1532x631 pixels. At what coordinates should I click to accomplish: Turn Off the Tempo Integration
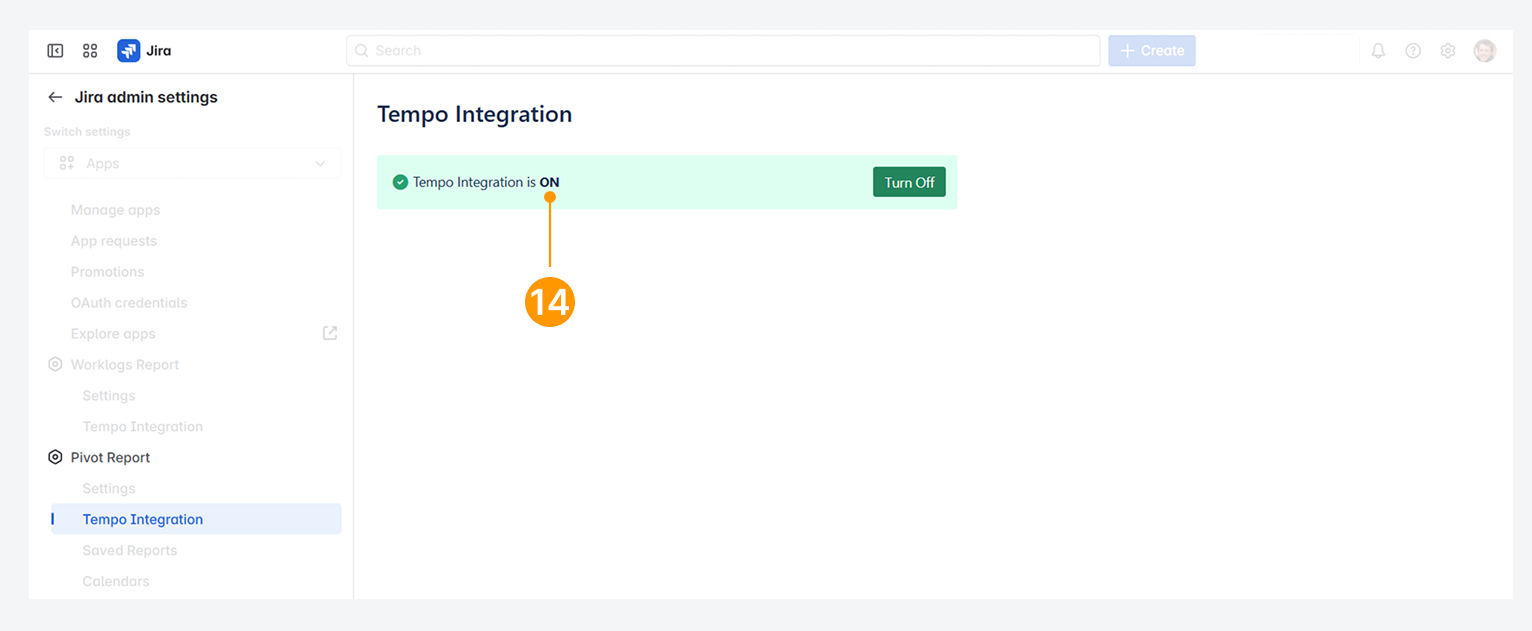click(909, 182)
